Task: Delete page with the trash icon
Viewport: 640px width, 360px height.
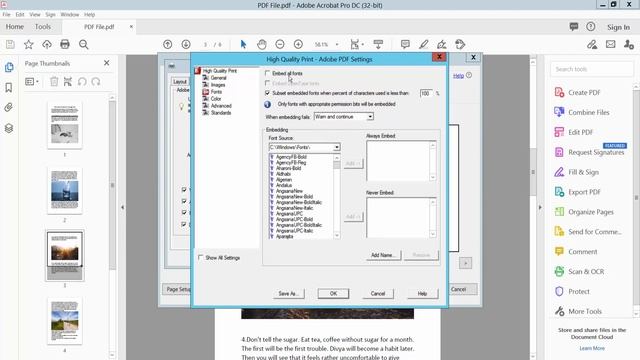Action: point(54,82)
